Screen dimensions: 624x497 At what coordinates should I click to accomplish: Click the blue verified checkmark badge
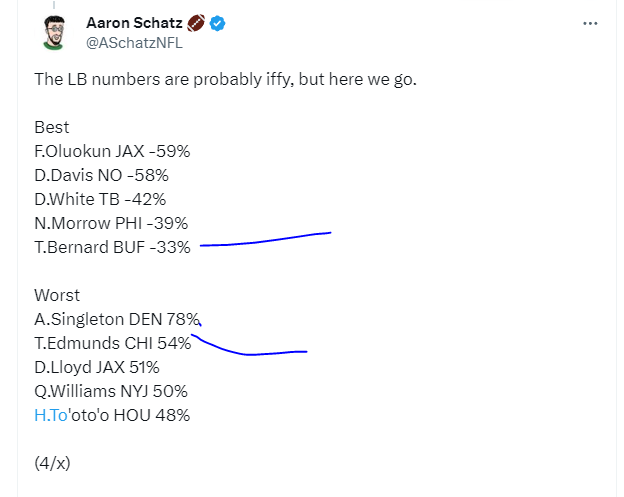pyautogui.click(x=217, y=23)
